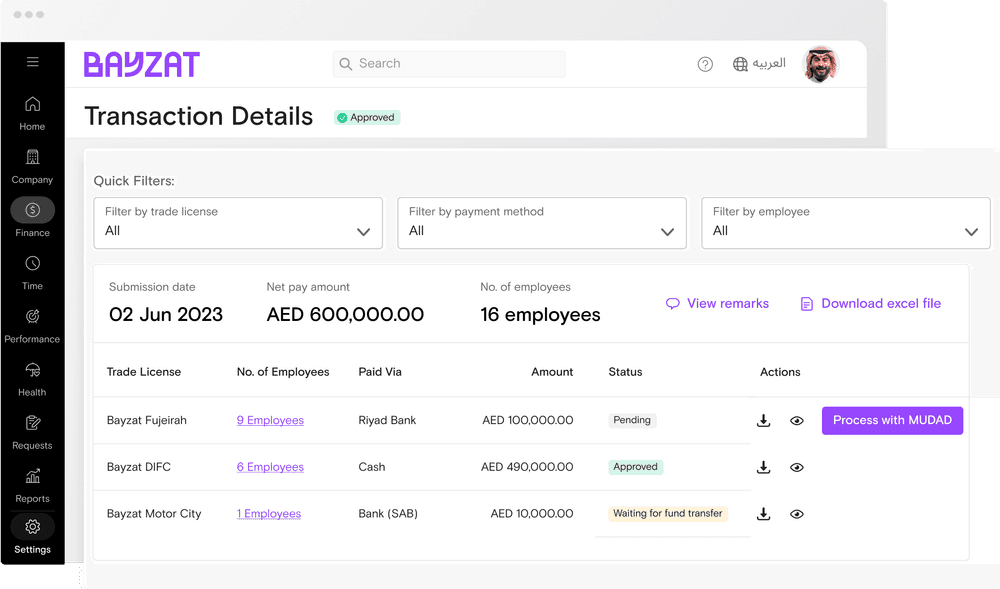The image size is (1000, 589).
Task: Click the excel file document icon
Action: 807,304
